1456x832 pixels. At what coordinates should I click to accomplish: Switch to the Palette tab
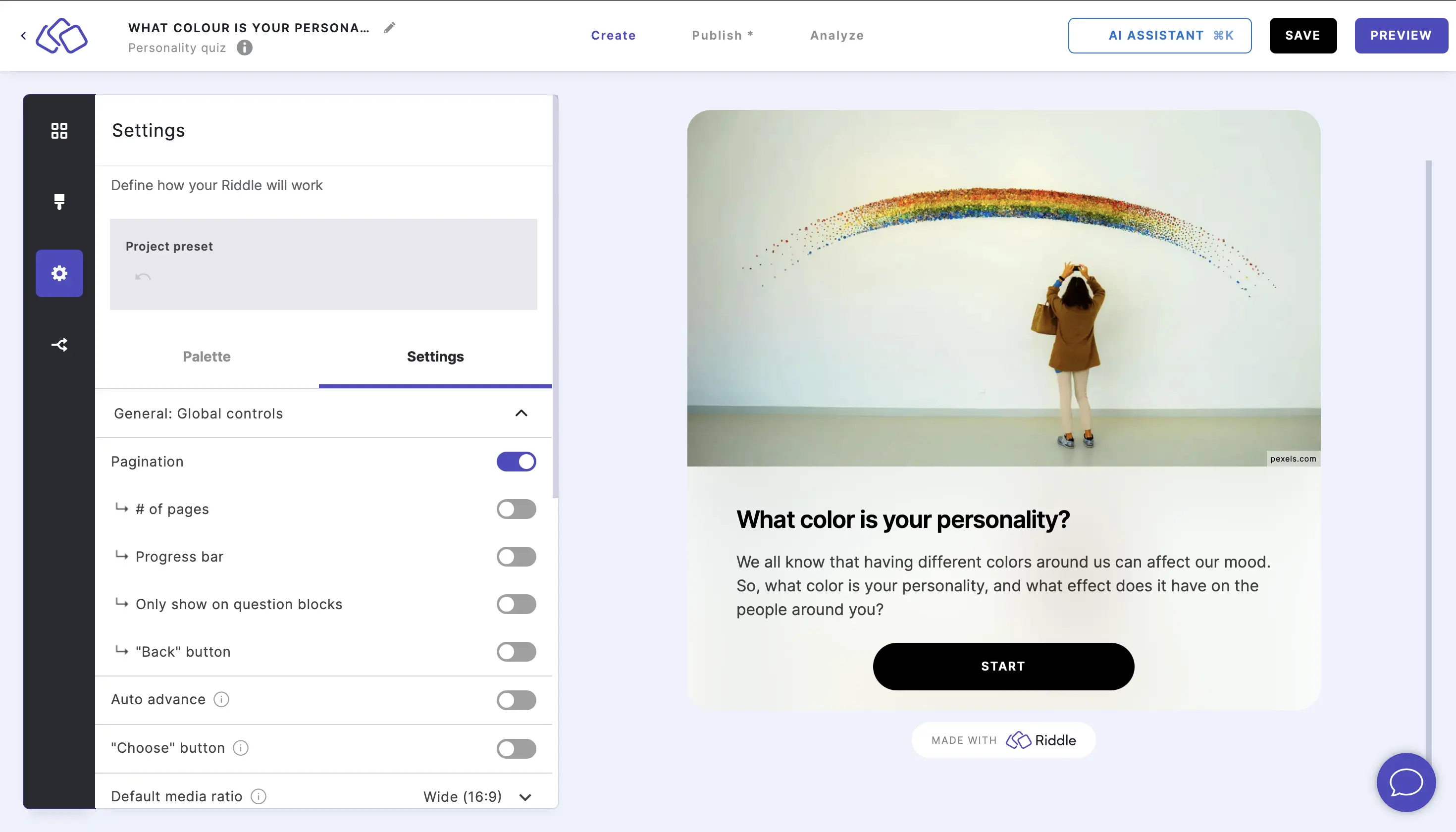[206, 356]
